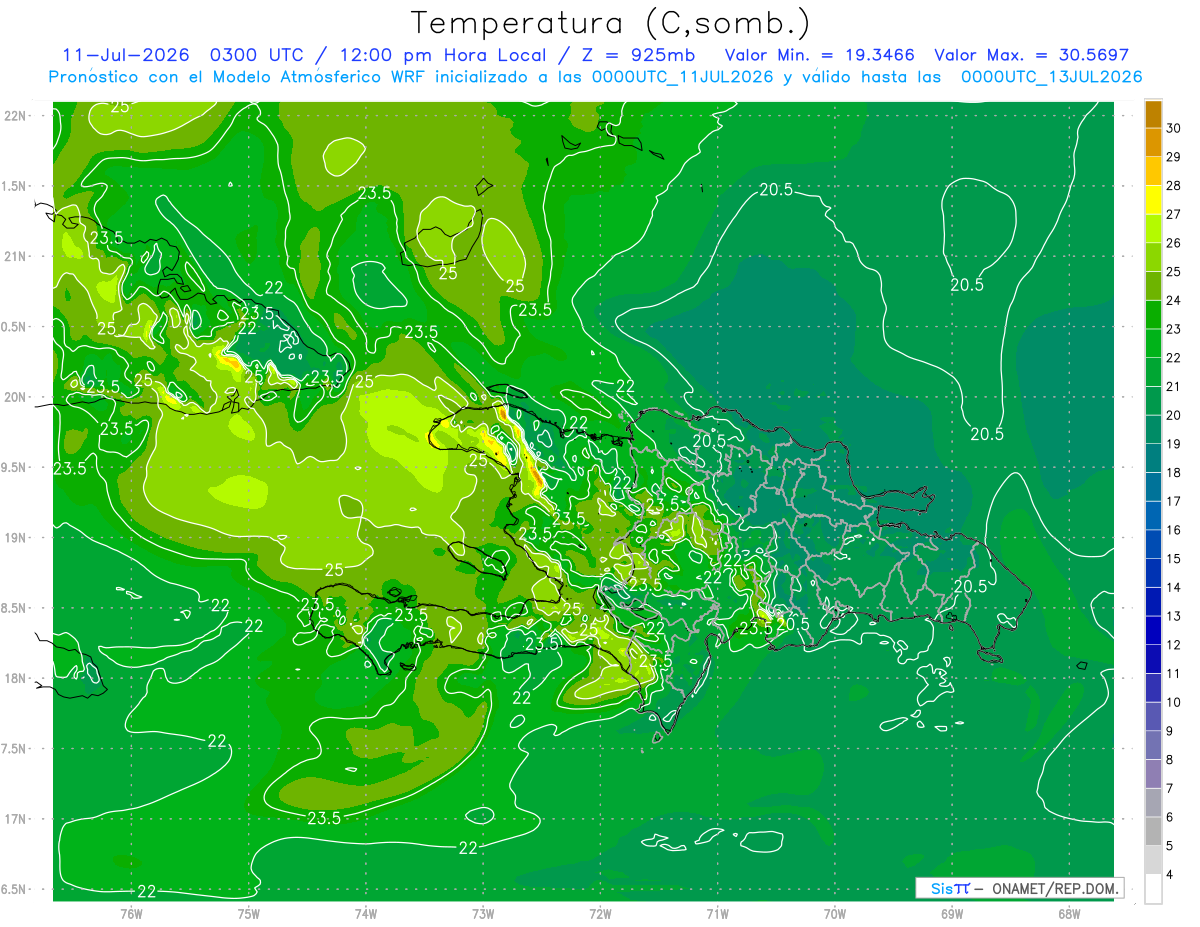1200x927 pixels.
Task: Click the '30' label on the color scale
Action: pyautogui.click(x=1173, y=129)
